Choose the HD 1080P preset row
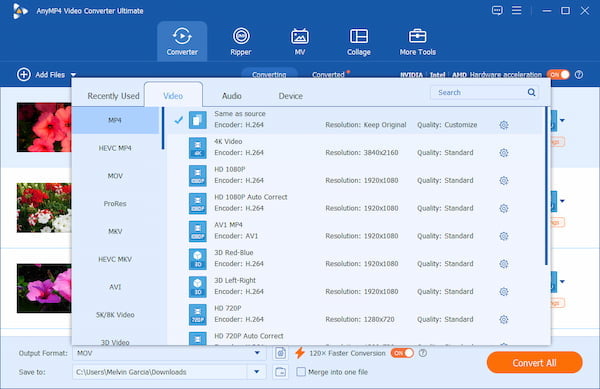The height and width of the screenshot is (389, 600). pos(356,176)
